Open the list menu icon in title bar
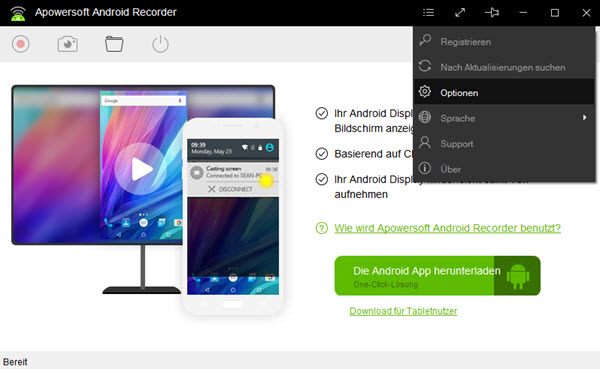Screen dimensions: 600x369 pos(428,13)
